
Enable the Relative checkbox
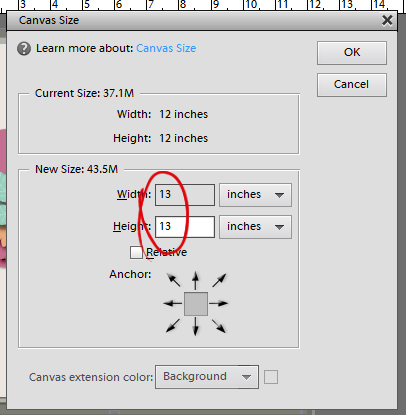pos(136,252)
